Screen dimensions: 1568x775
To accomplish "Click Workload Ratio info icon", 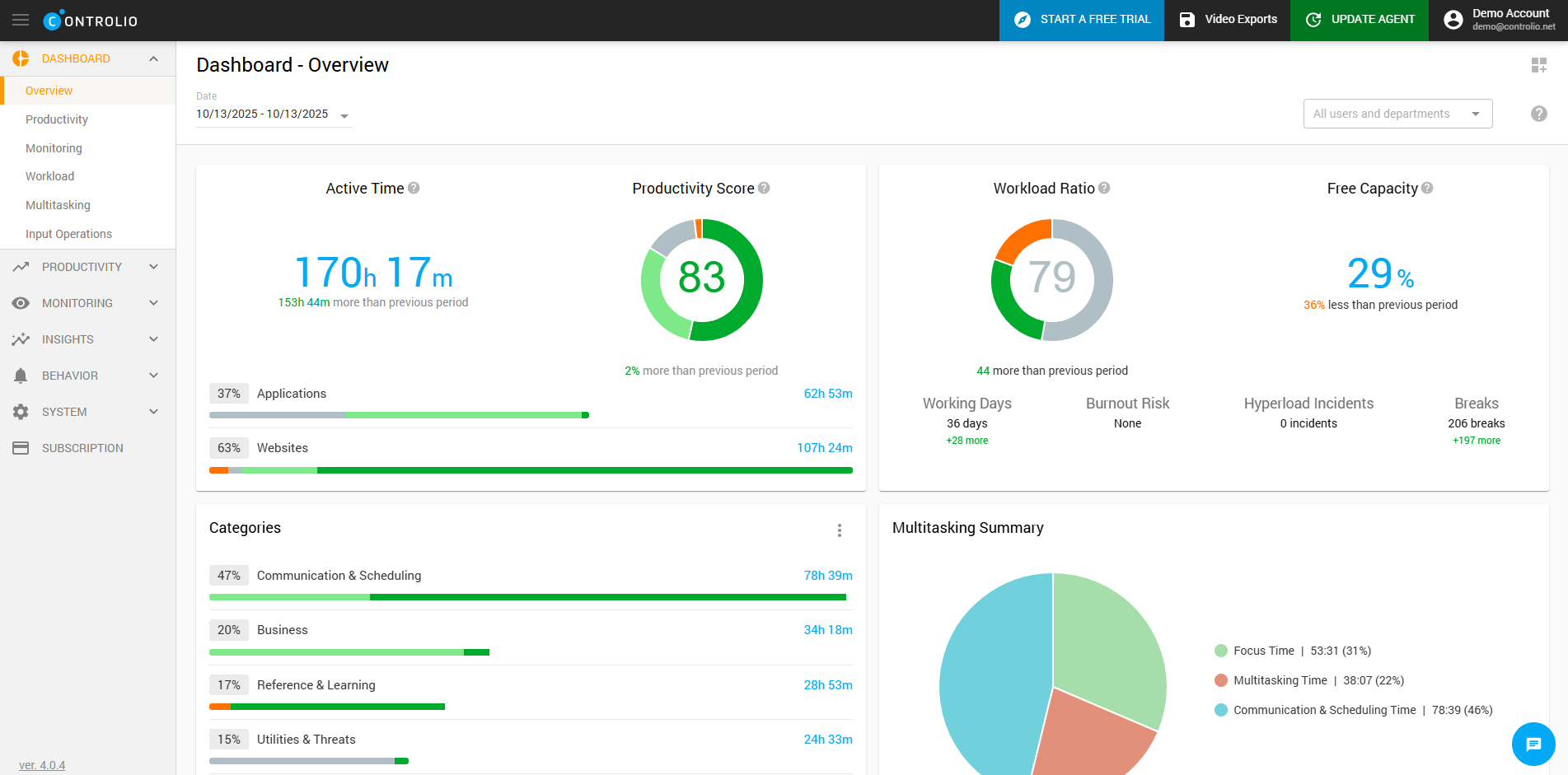I will click(x=1104, y=188).
